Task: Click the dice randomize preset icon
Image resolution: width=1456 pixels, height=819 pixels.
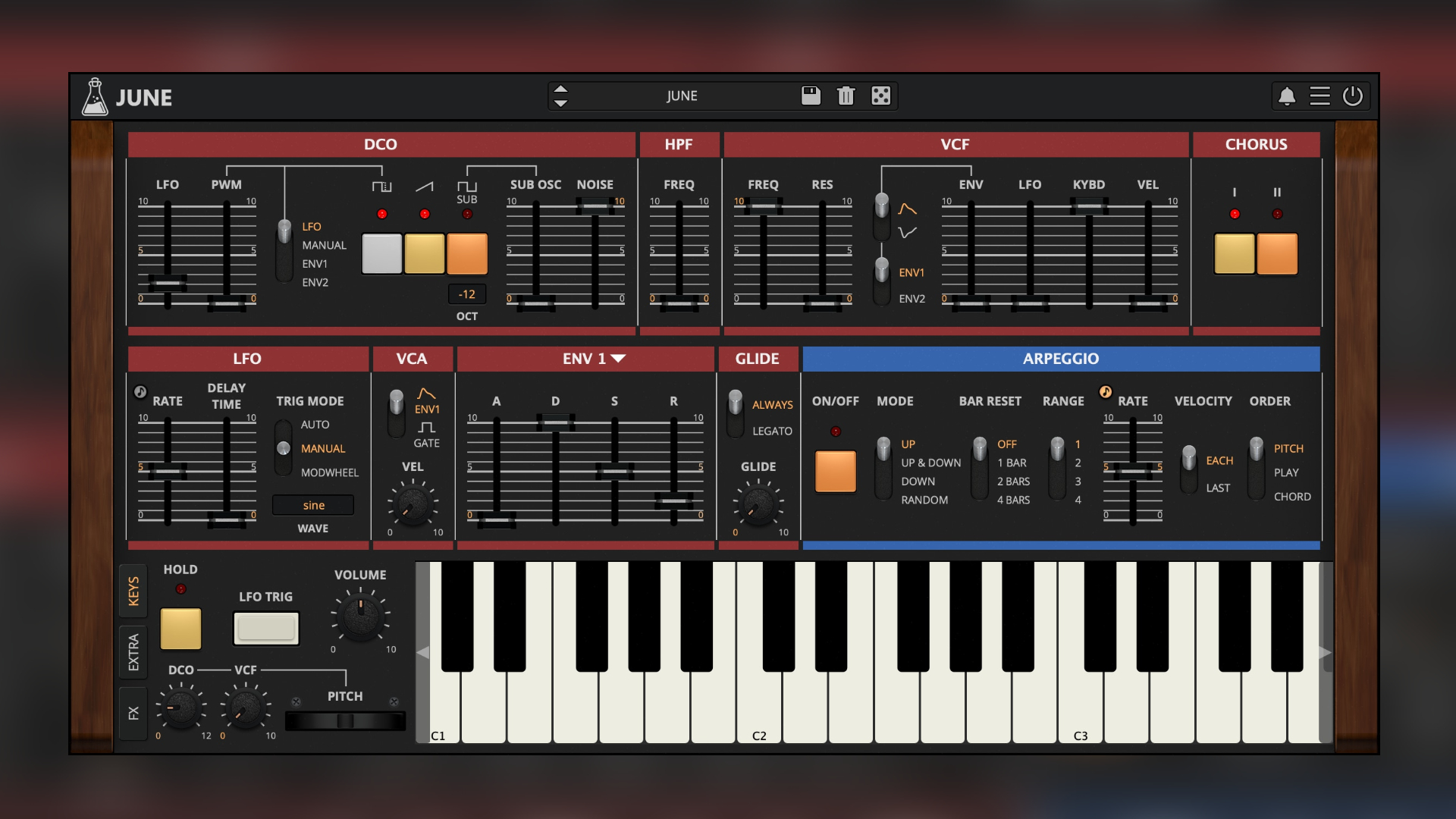Action: coord(880,96)
